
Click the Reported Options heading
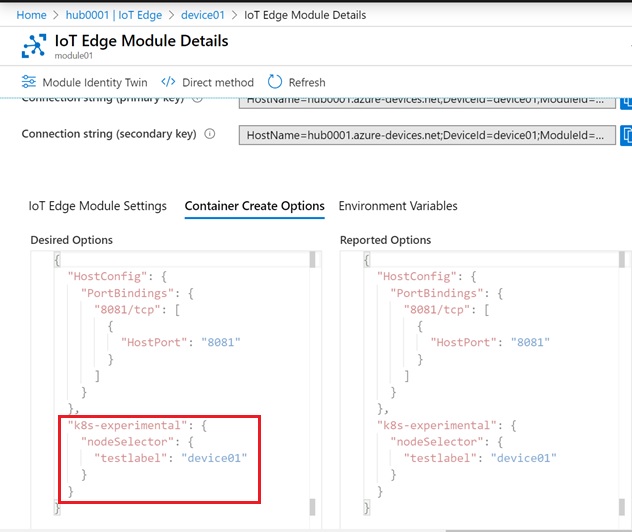(x=386, y=240)
